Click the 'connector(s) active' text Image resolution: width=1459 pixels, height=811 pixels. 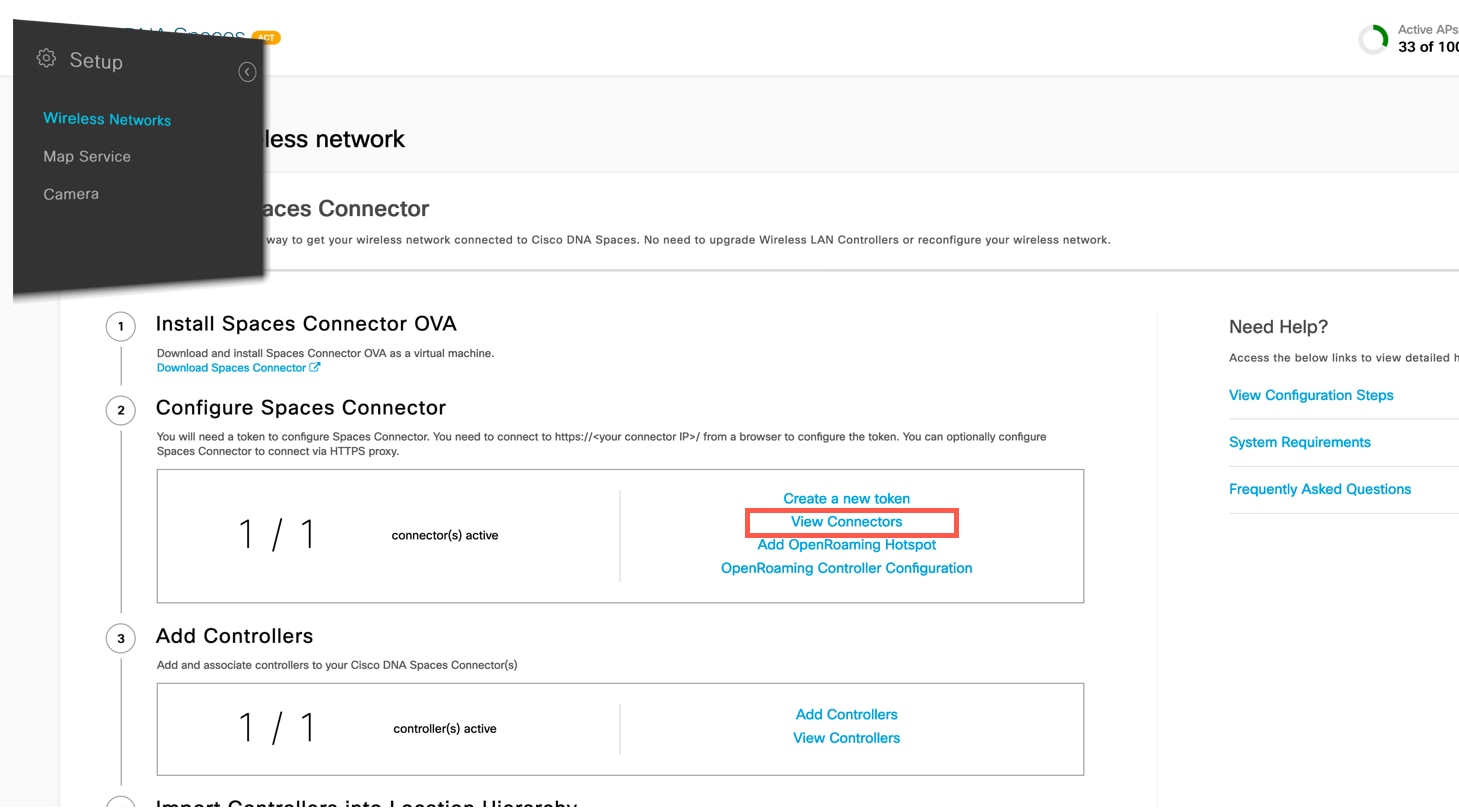(x=445, y=536)
